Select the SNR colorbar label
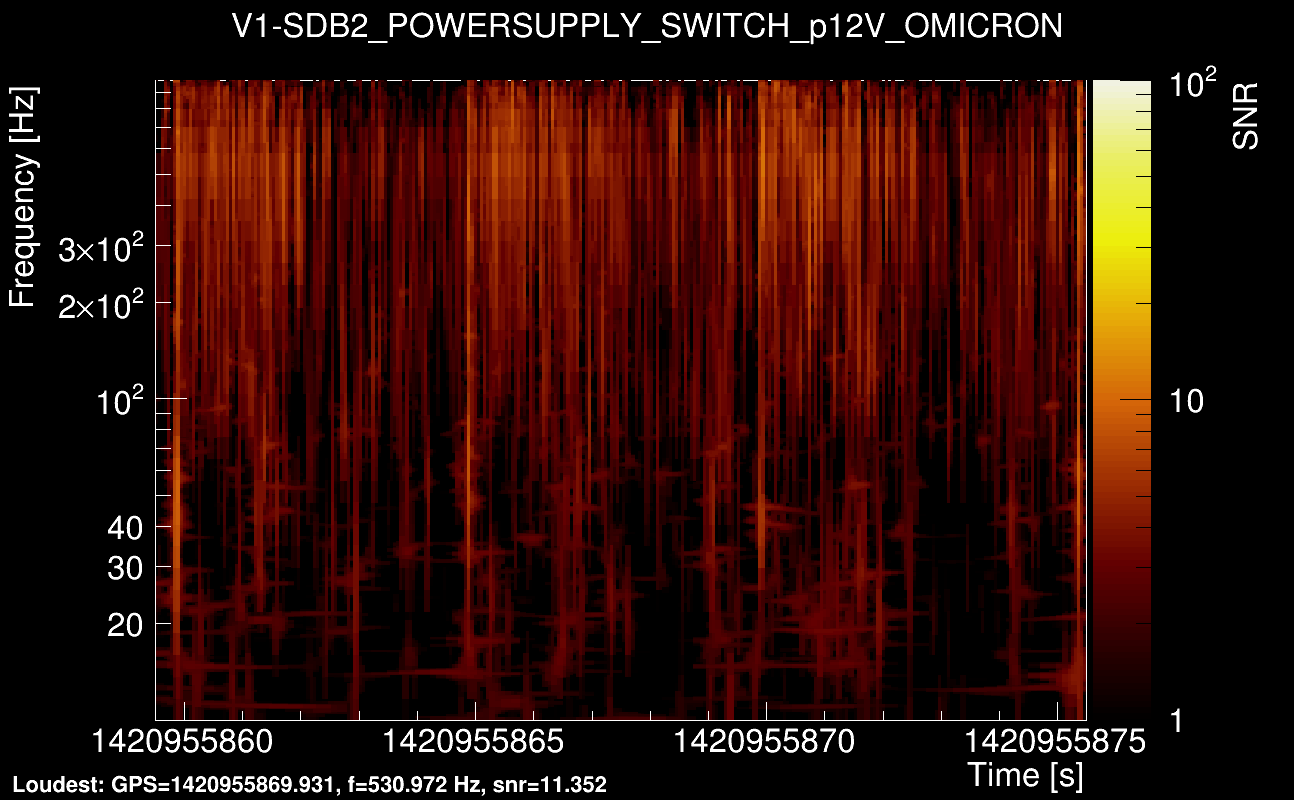 (1245, 116)
